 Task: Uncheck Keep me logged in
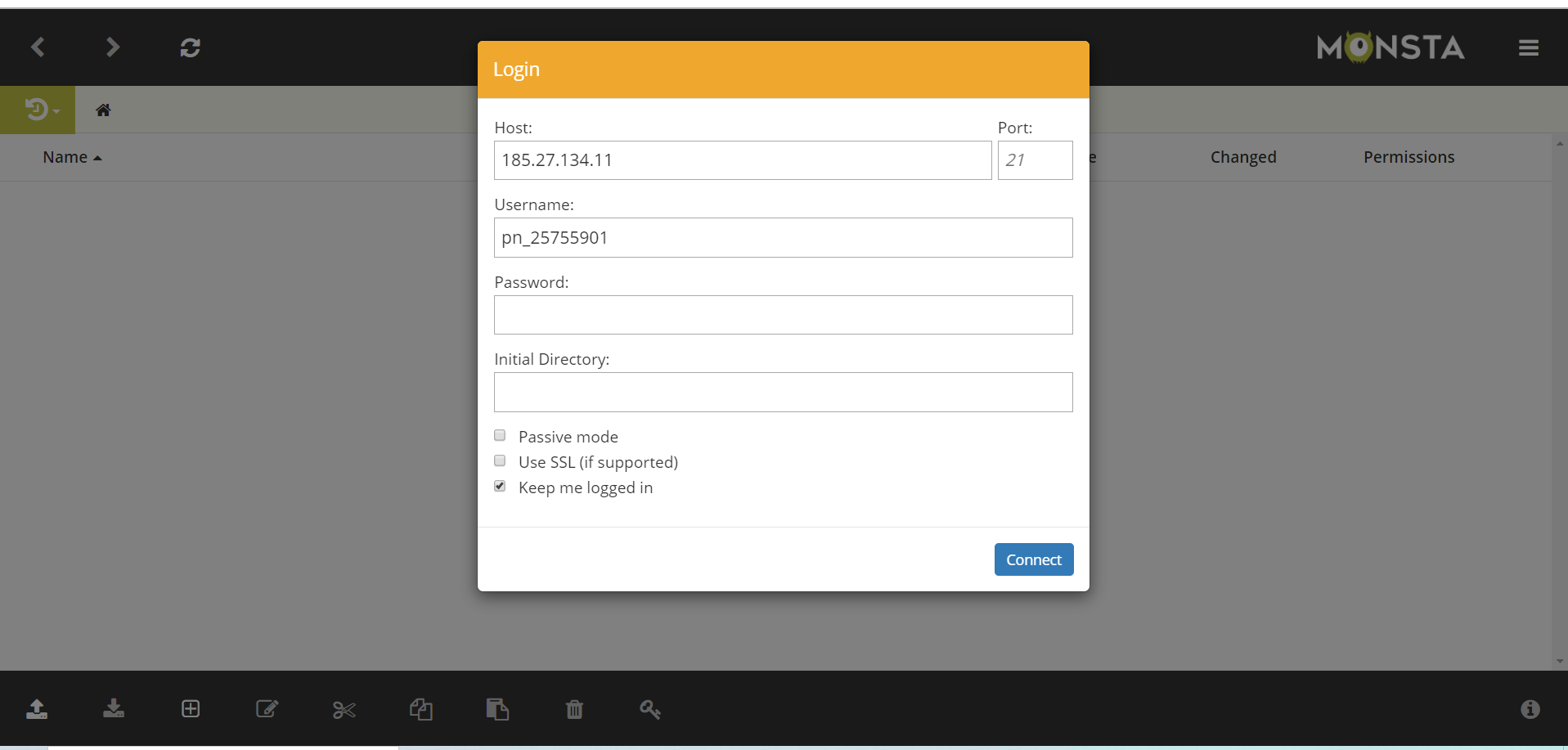500,486
